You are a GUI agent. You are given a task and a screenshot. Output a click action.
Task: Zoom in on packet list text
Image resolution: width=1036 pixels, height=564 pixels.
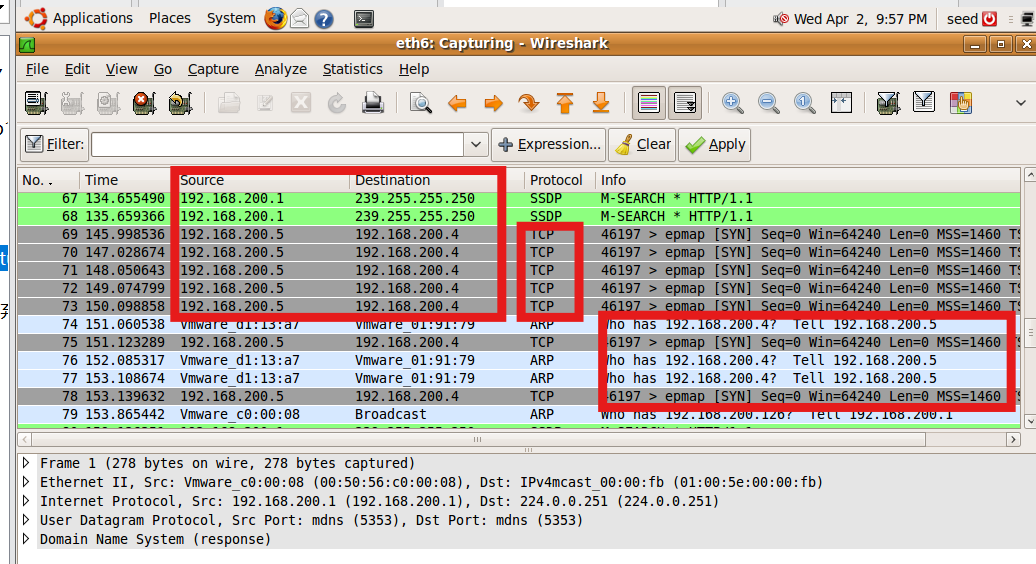[732, 103]
